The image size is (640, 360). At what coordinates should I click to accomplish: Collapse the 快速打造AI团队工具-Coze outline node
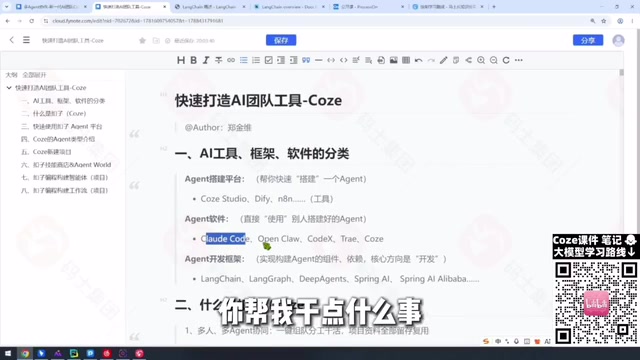pos(9,88)
